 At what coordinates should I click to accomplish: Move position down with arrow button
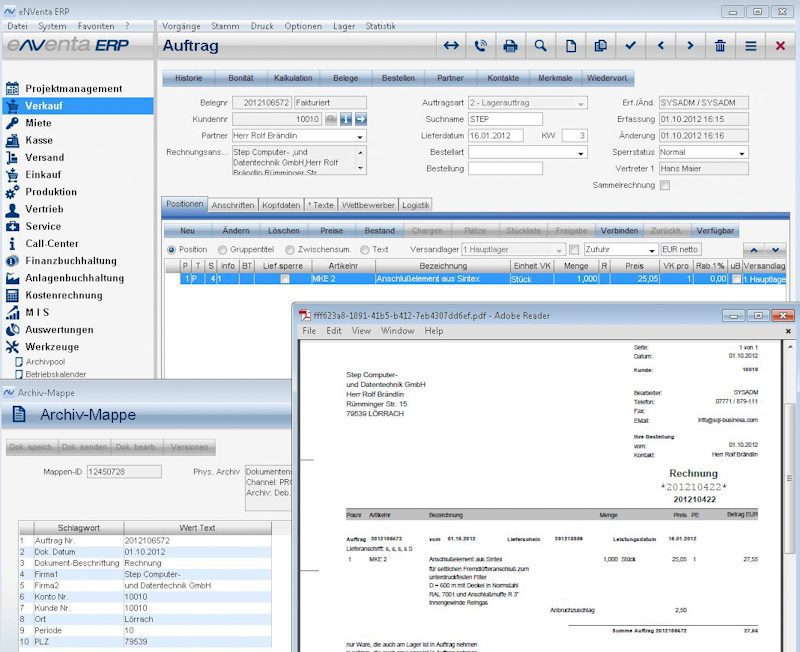point(776,250)
